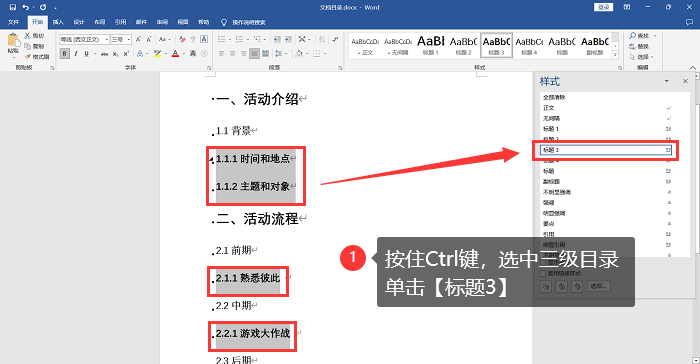Screen dimensions: 700x364
Task: Click the Sign in (登录) button
Action: point(603,7)
